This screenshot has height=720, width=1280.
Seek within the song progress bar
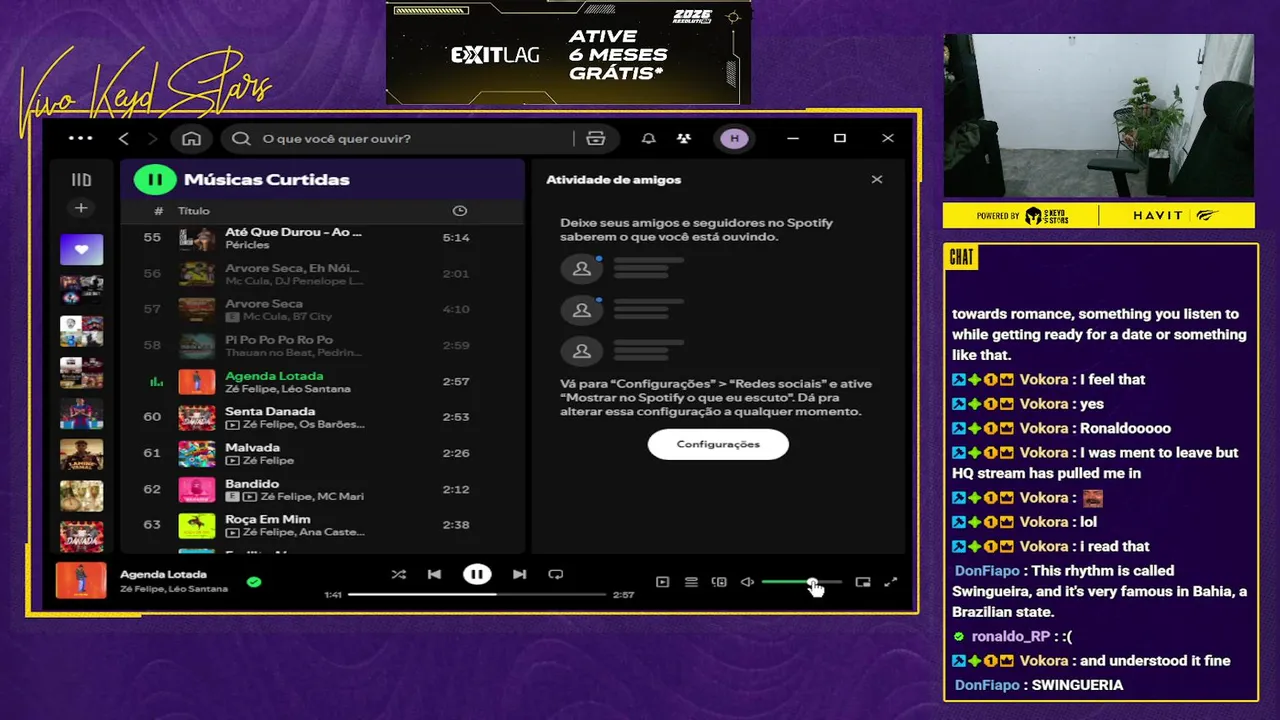(477, 595)
